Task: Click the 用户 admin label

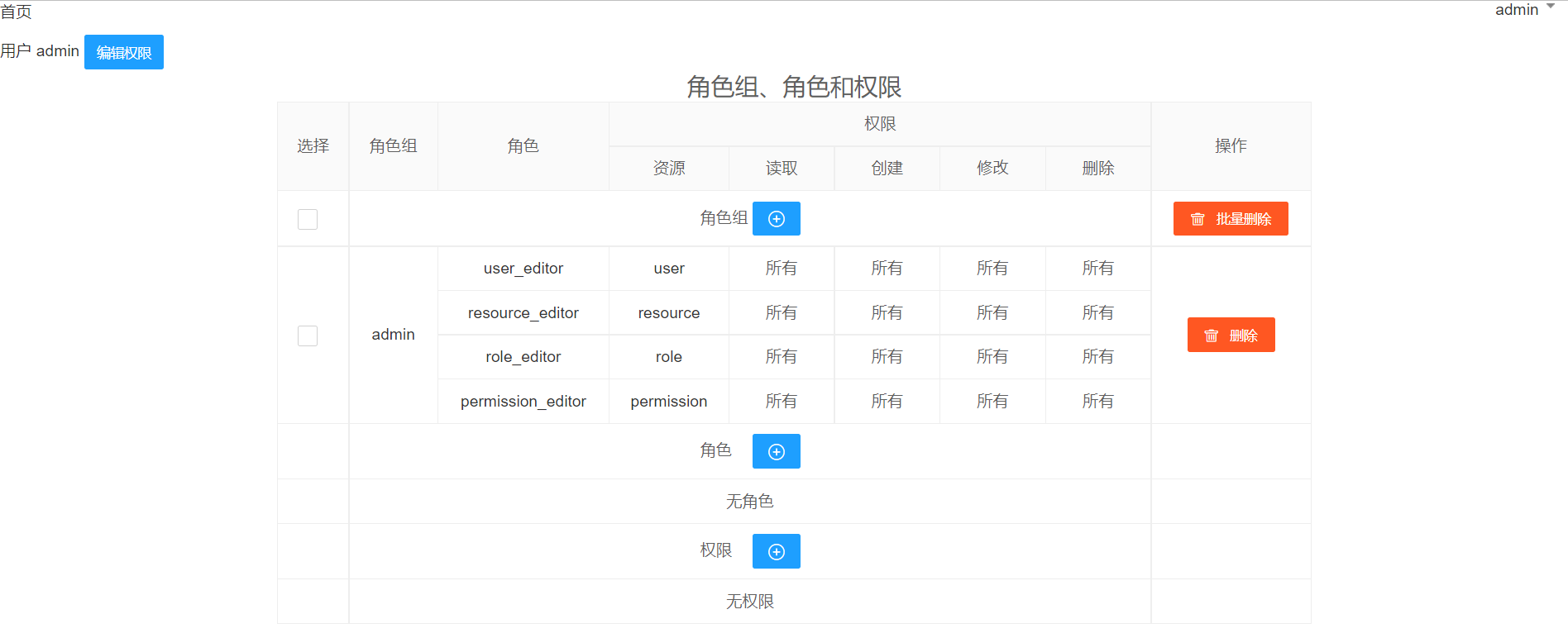Action: tap(40, 51)
